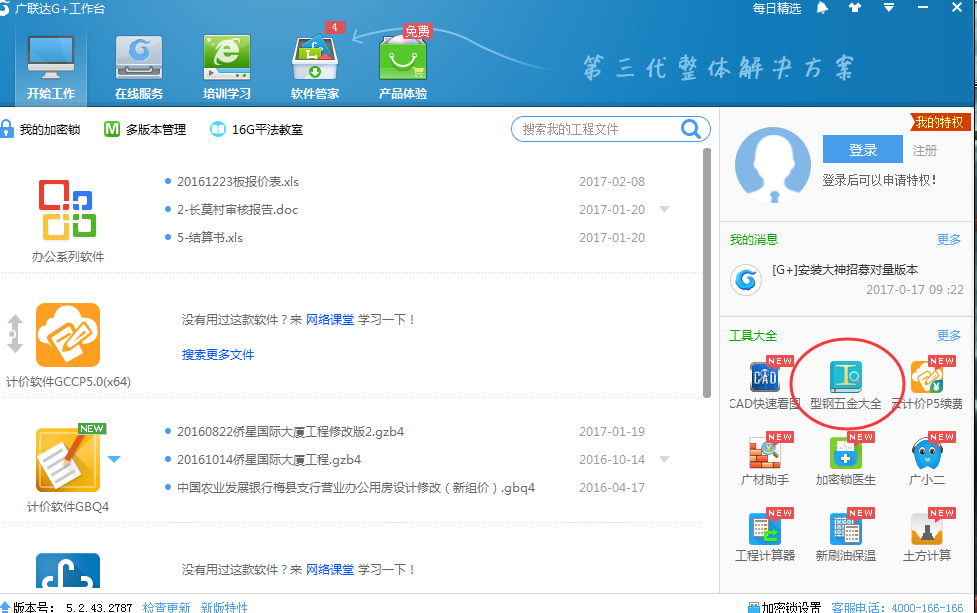The height and width of the screenshot is (613, 977).
Task: Click 网络课堂 link in GCCP5.0 row
Action: [x=330, y=320]
